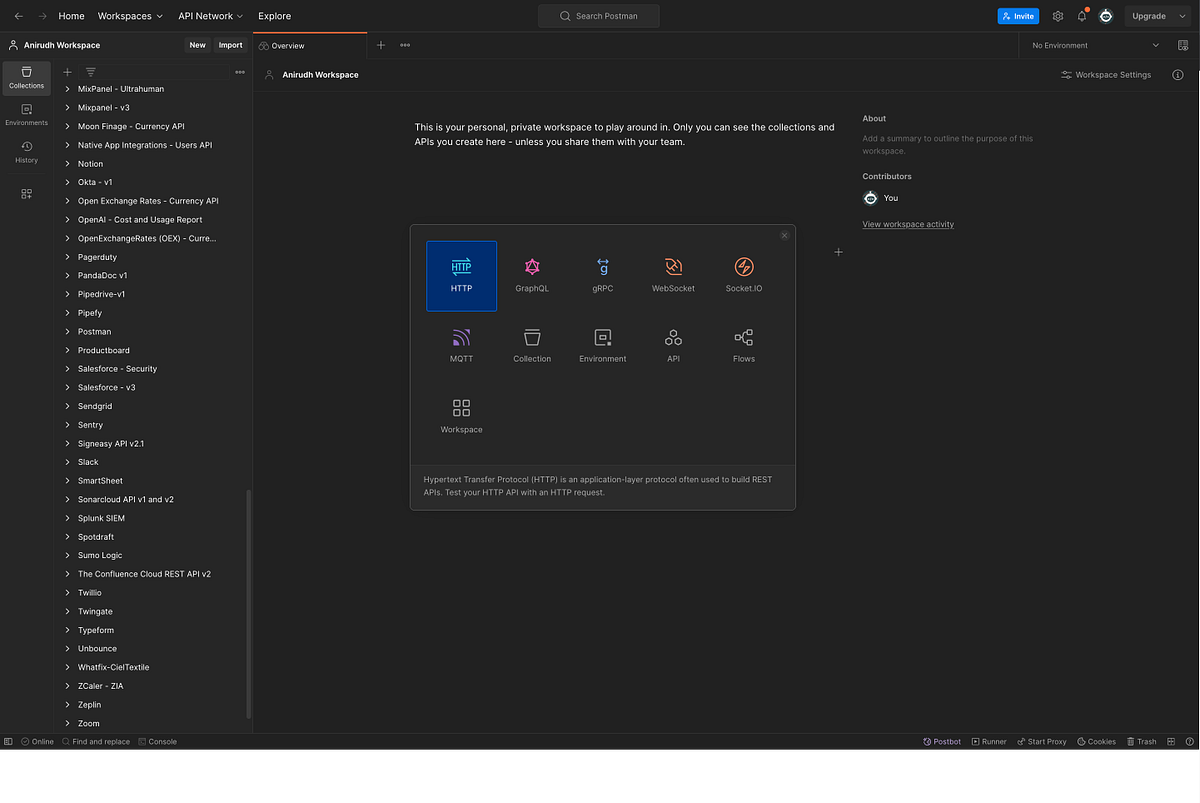Open the WebSocket request creator
The image size is (1200, 803).
click(x=673, y=275)
